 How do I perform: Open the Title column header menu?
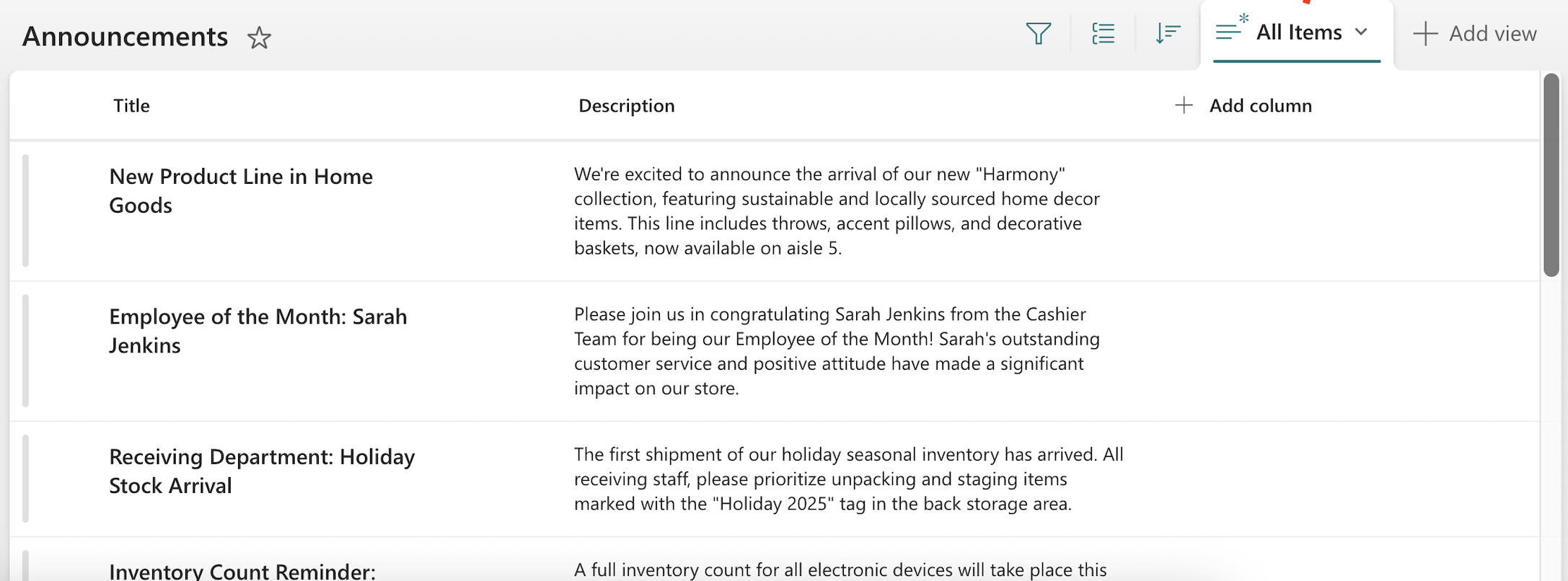pos(131,105)
